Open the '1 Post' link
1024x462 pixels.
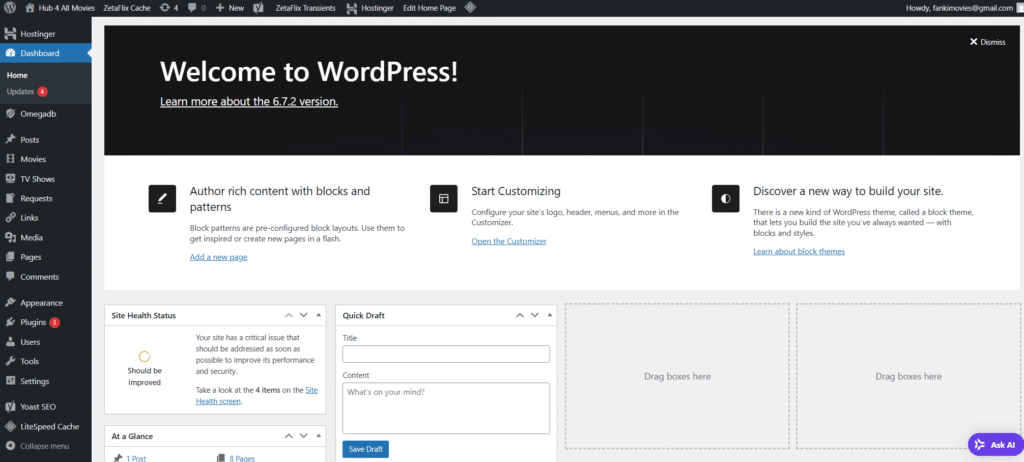pyautogui.click(x=136, y=458)
